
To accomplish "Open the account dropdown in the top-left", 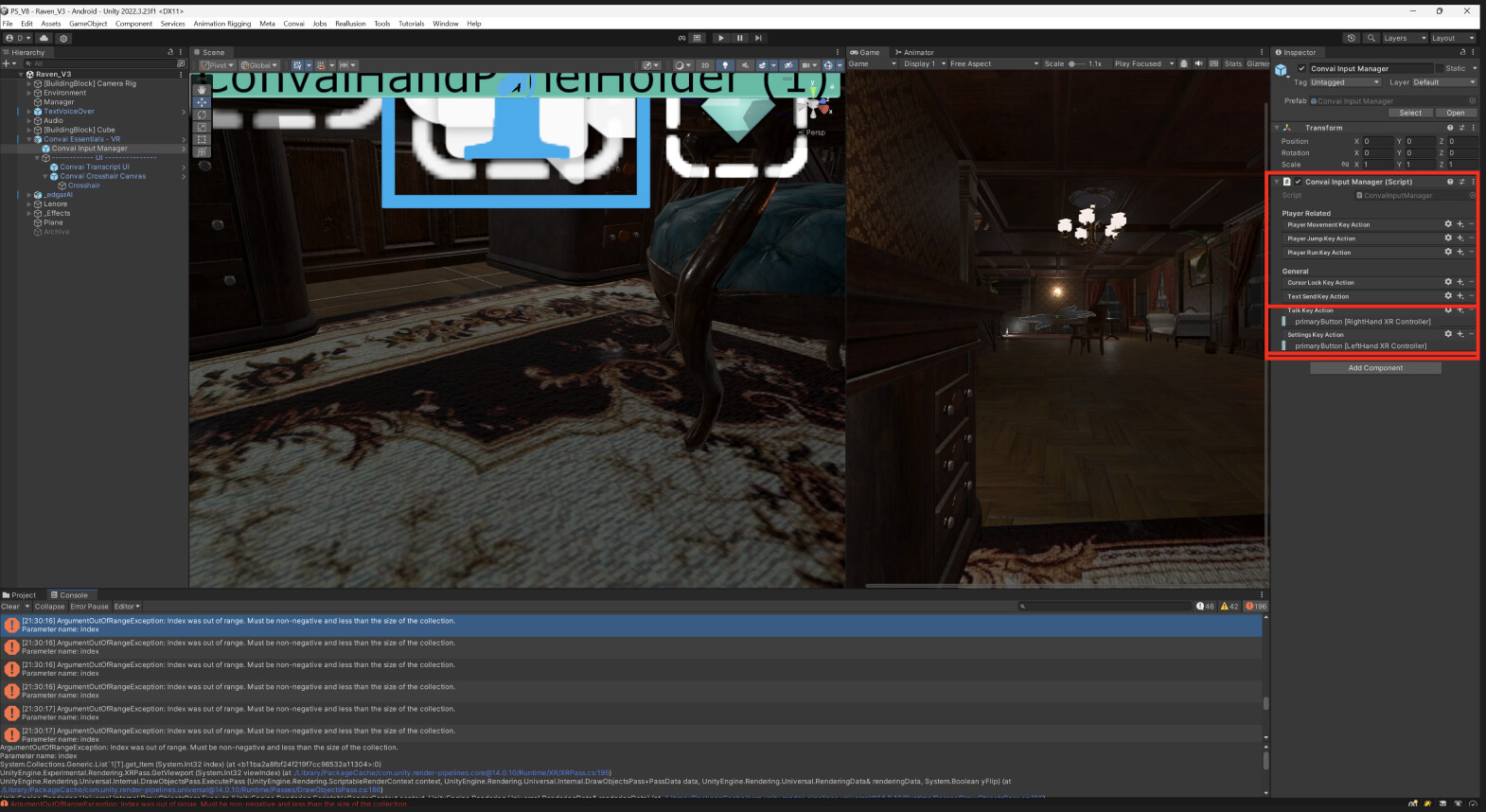I will coord(18,38).
